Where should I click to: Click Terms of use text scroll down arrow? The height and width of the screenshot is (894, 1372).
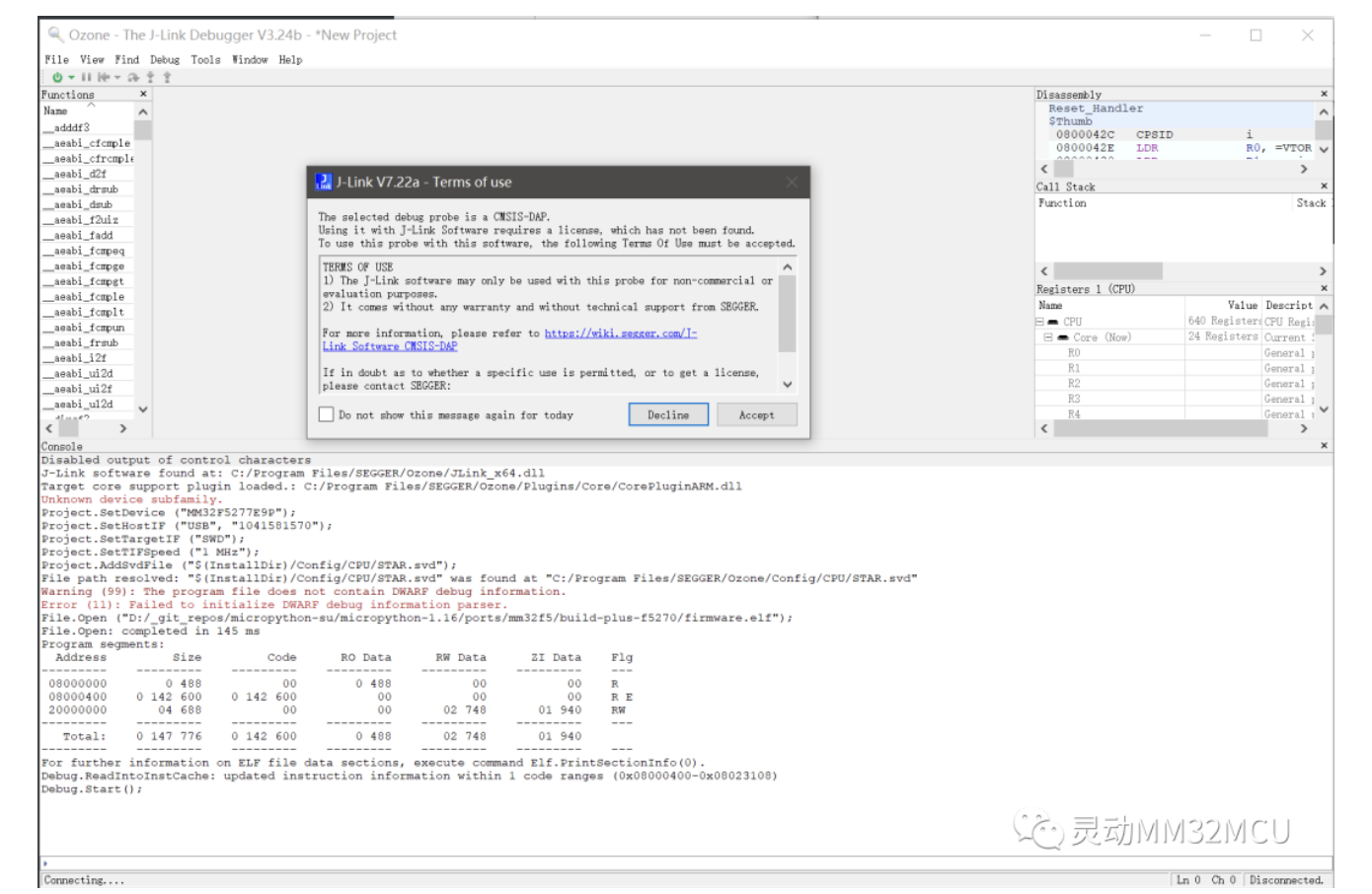(787, 385)
